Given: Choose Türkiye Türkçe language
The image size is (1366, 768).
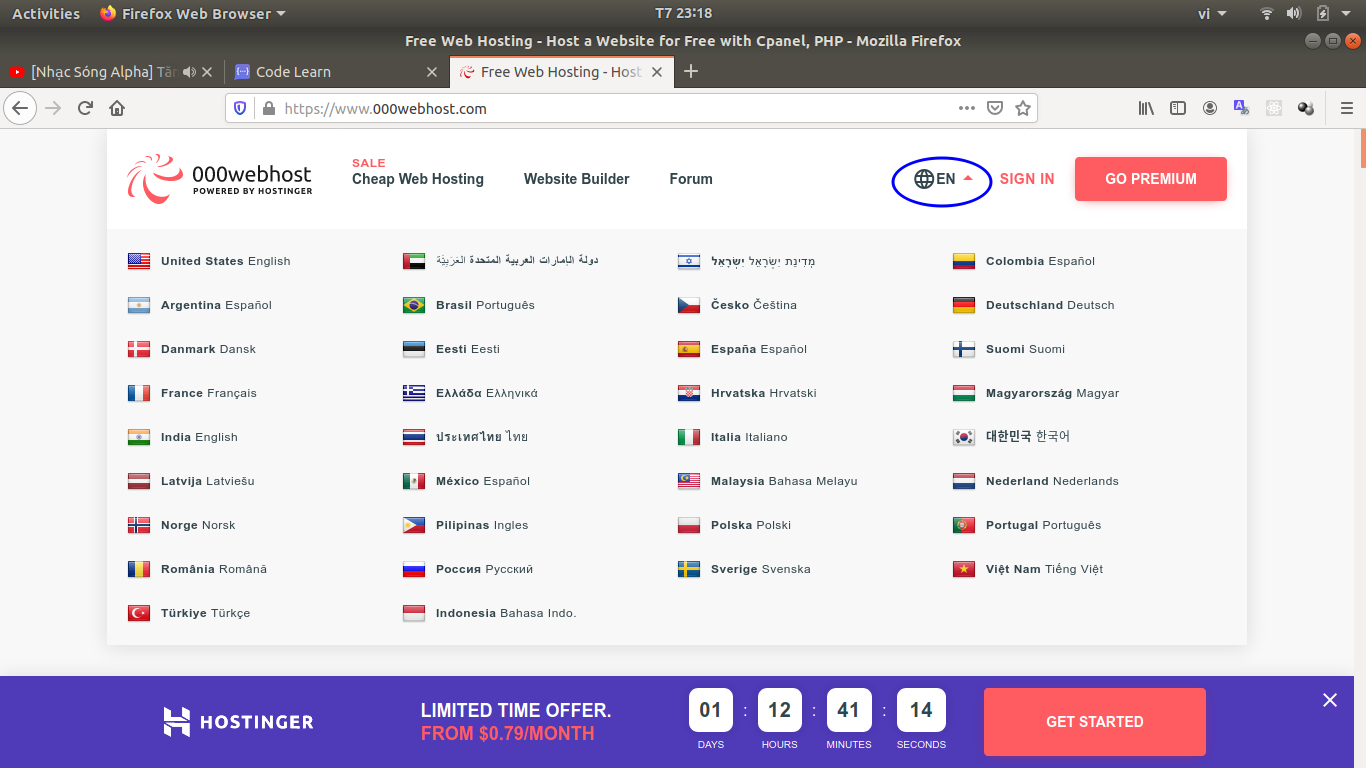Looking at the screenshot, I should click(189, 613).
